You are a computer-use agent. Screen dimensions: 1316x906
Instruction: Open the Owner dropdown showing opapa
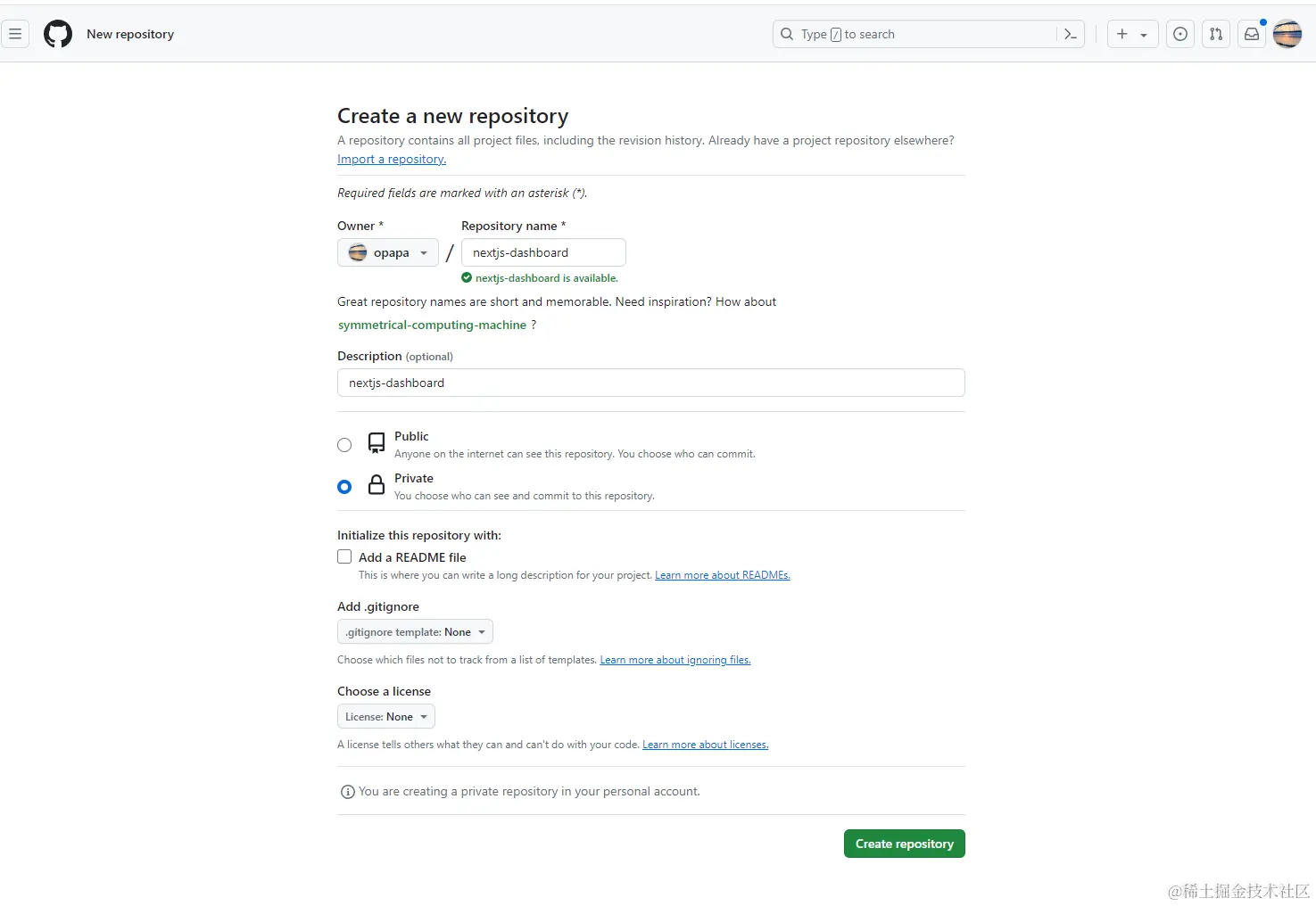(388, 252)
